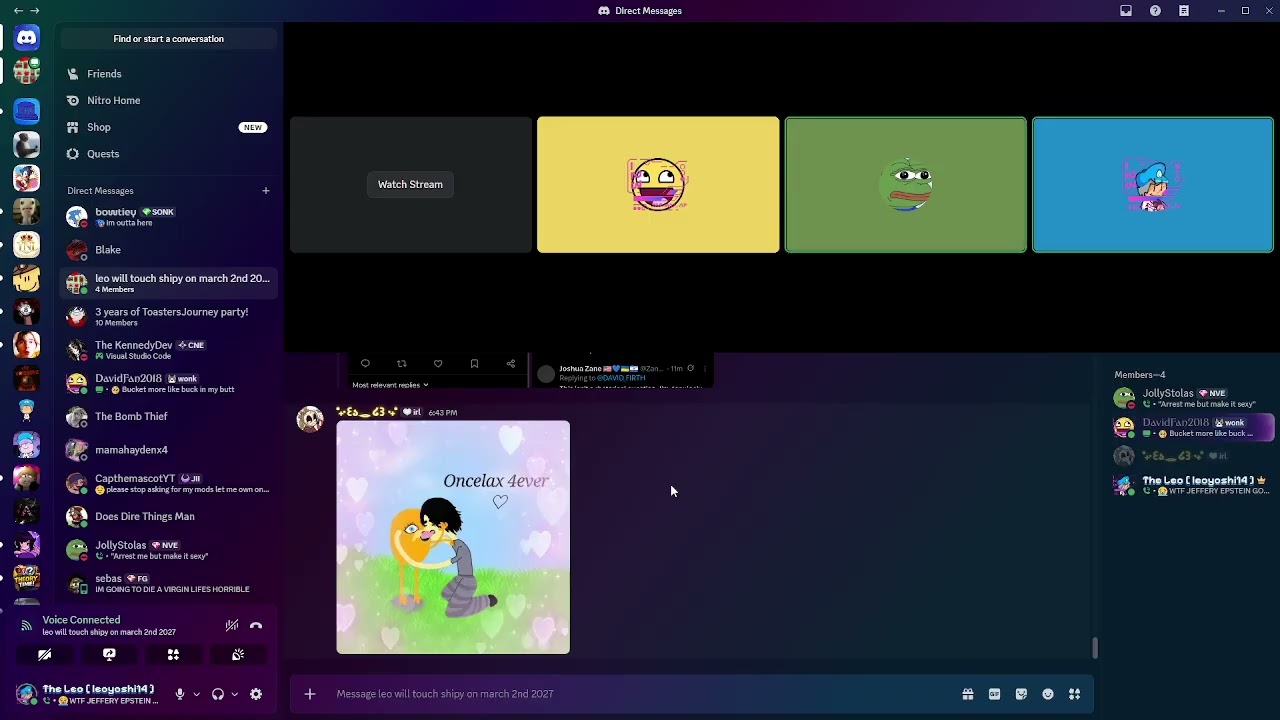The height and width of the screenshot is (720, 1280).
Task: Open the upload plus button in message bar
Action: (310, 694)
